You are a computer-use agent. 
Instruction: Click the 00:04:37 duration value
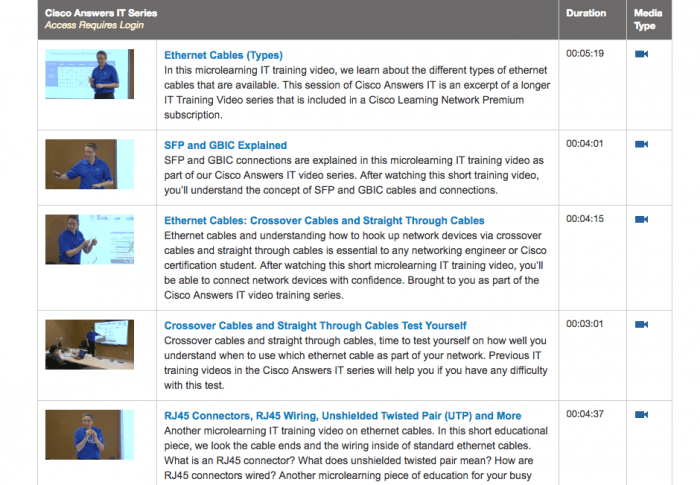[585, 414]
